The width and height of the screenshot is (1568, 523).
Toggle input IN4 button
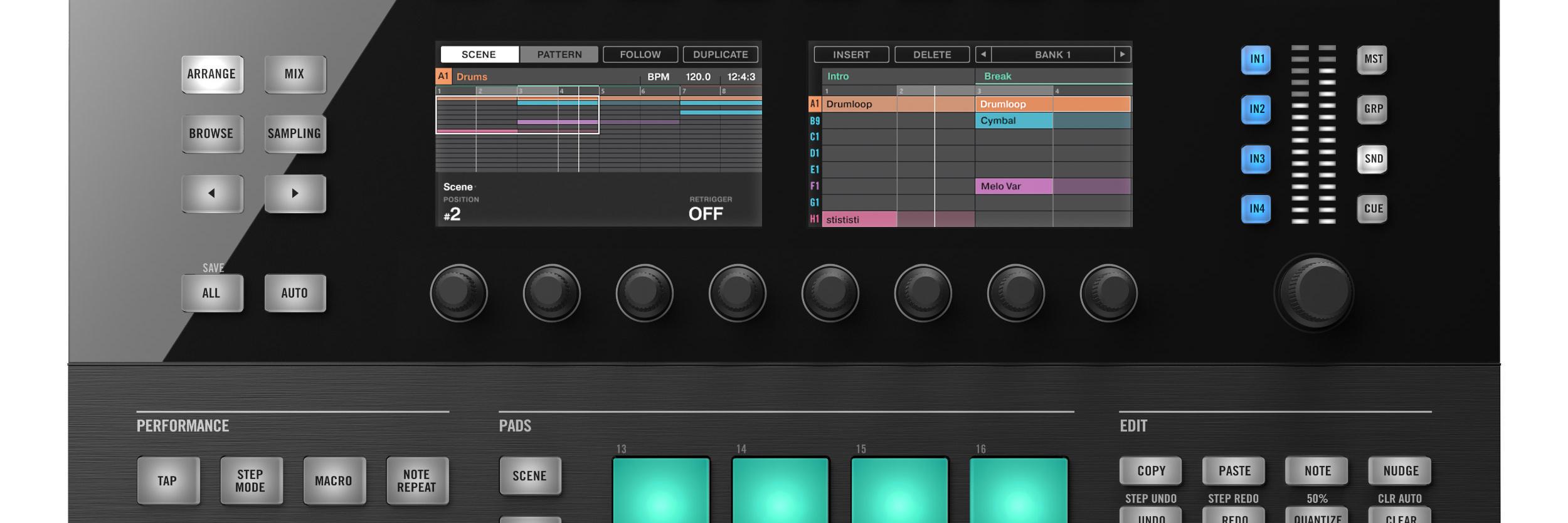1256,209
